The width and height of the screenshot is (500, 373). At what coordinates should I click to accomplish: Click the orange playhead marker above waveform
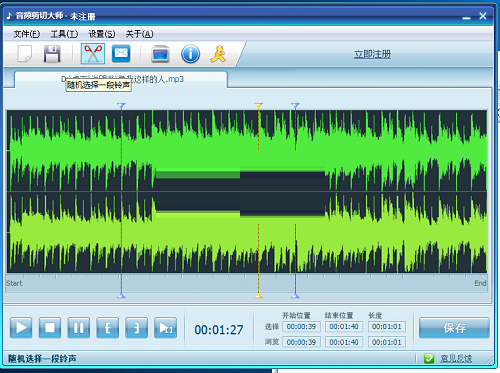pyautogui.click(x=258, y=106)
